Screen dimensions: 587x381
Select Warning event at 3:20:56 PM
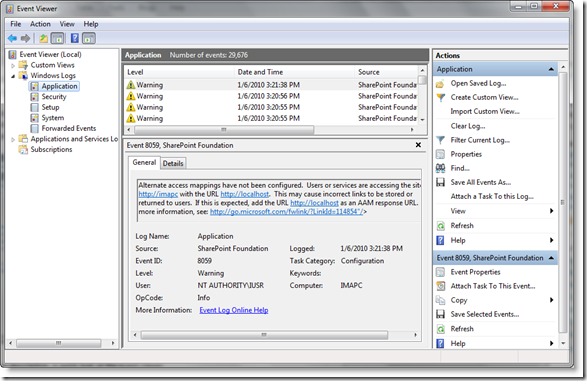(x=272, y=96)
